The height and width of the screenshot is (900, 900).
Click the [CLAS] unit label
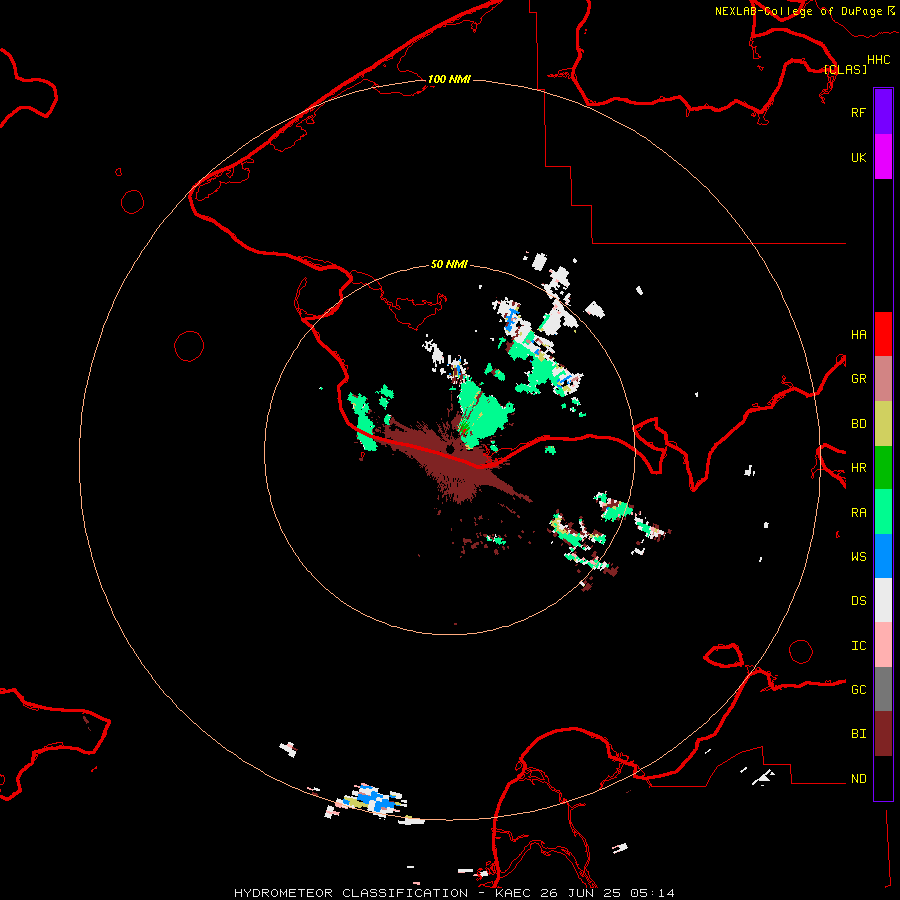point(845,69)
